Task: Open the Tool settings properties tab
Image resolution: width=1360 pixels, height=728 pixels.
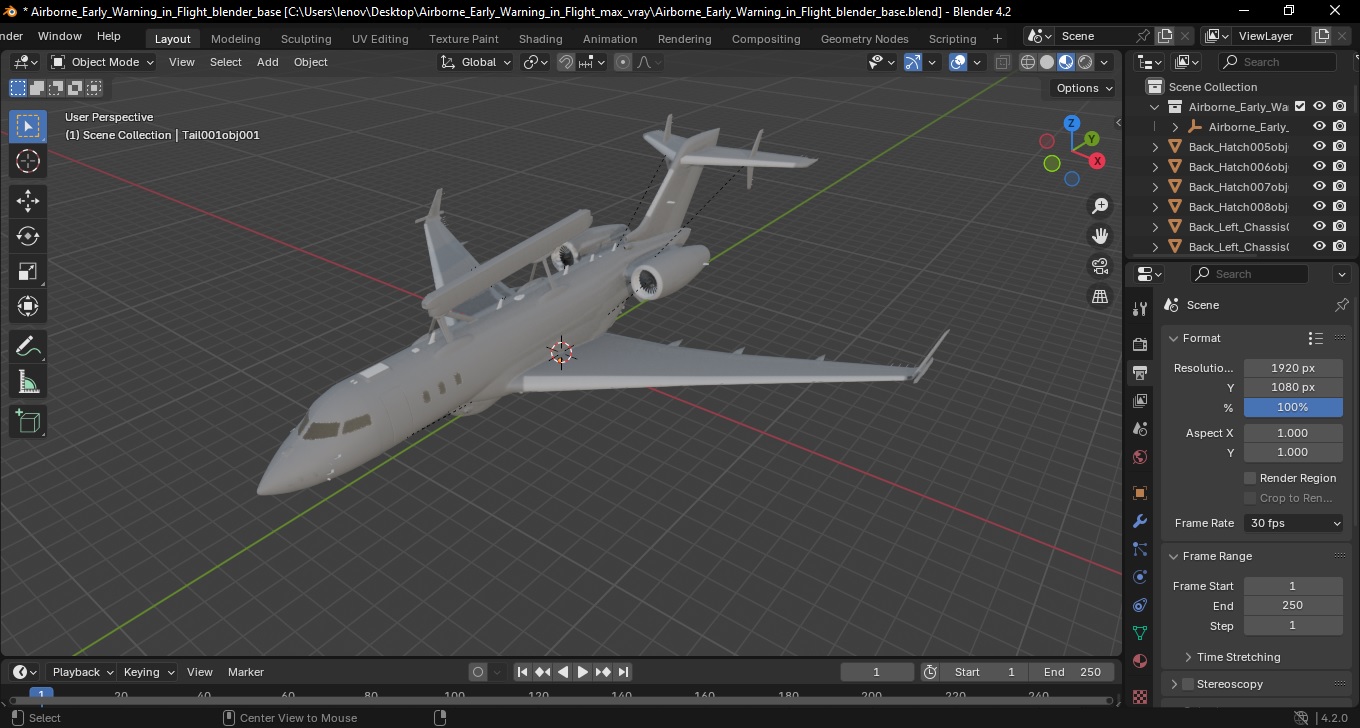Action: pyautogui.click(x=1140, y=308)
